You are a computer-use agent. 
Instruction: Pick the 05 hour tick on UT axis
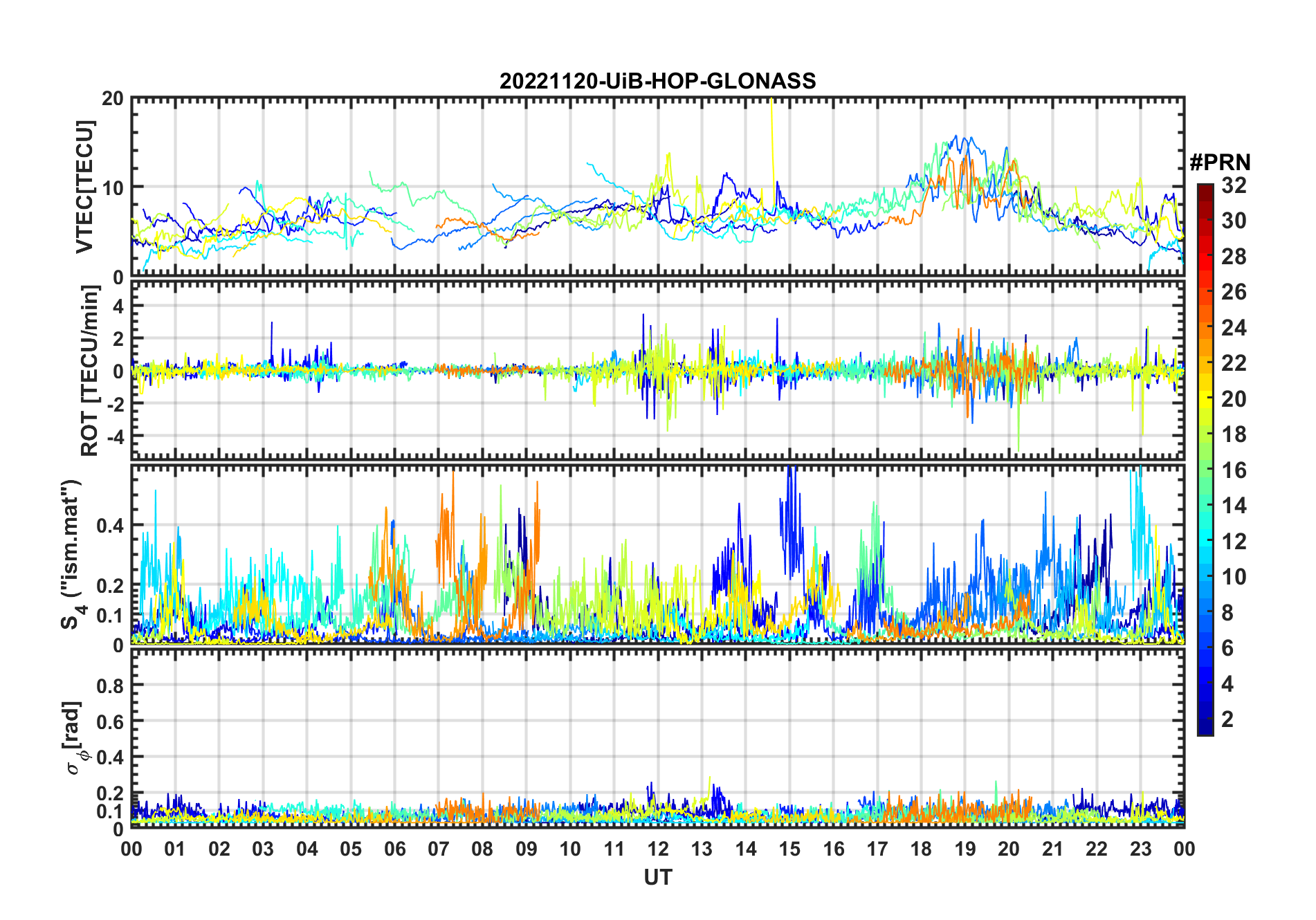coord(351,849)
